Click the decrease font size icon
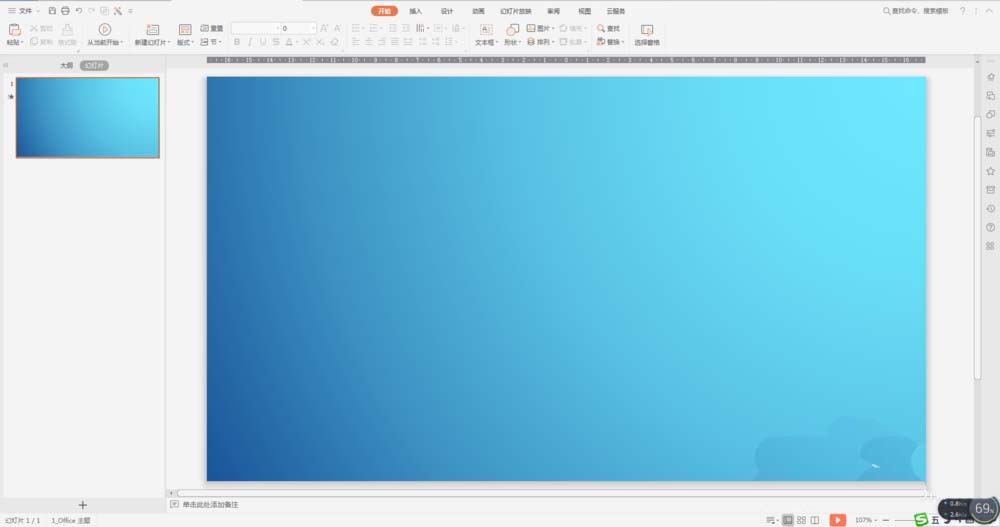 pyautogui.click(x=337, y=28)
